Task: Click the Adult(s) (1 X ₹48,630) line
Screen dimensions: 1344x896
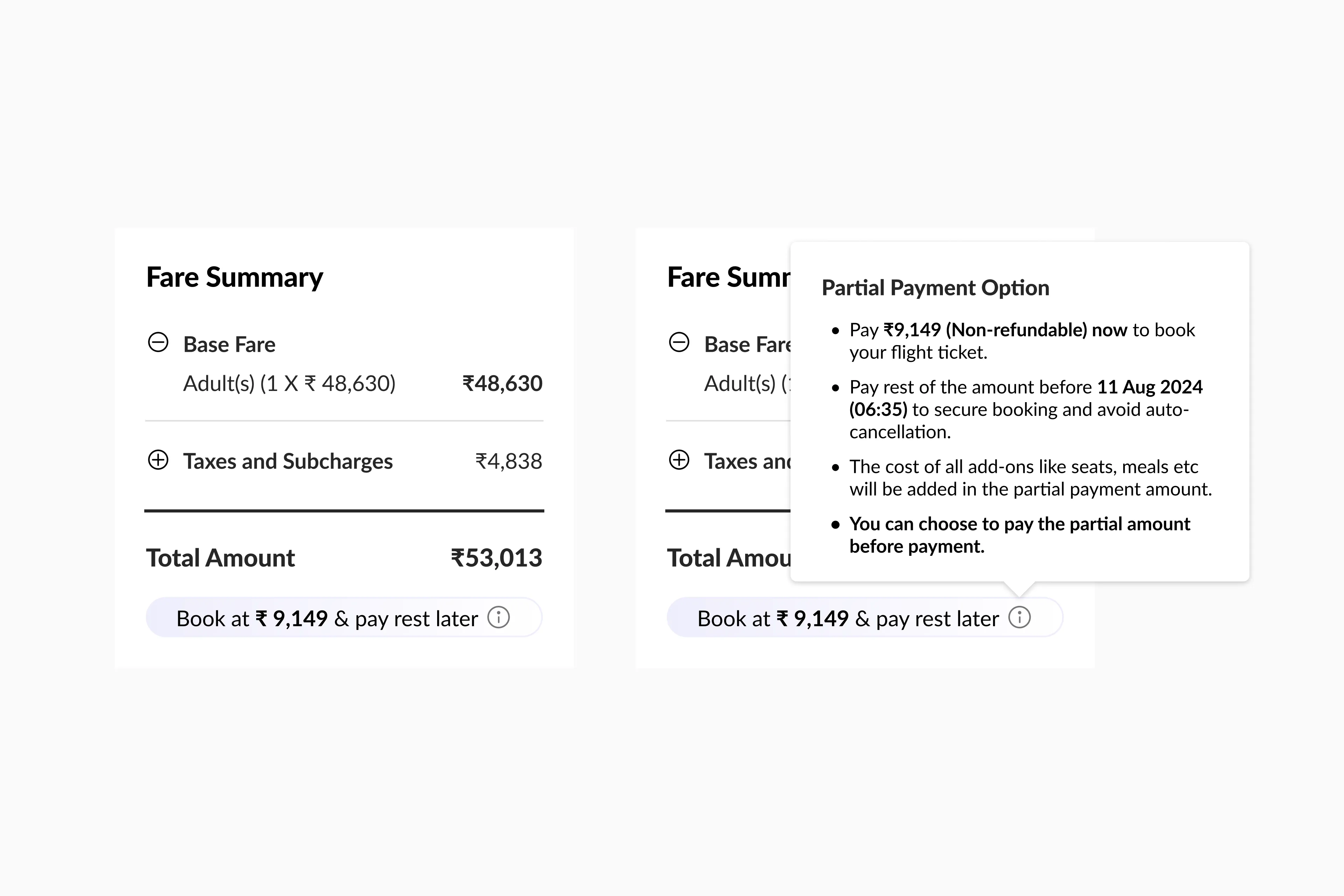Action: click(289, 384)
